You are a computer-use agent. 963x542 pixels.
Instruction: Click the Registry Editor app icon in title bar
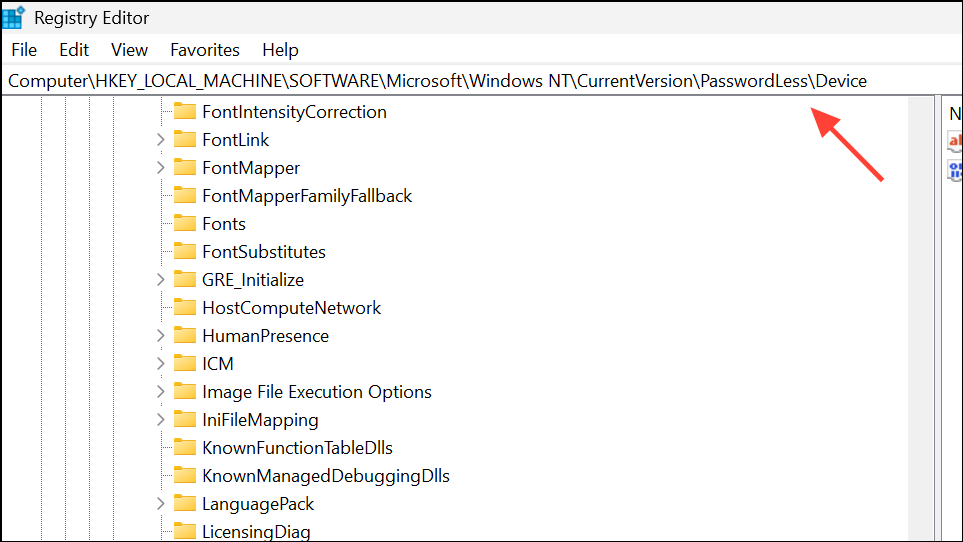click(13, 18)
